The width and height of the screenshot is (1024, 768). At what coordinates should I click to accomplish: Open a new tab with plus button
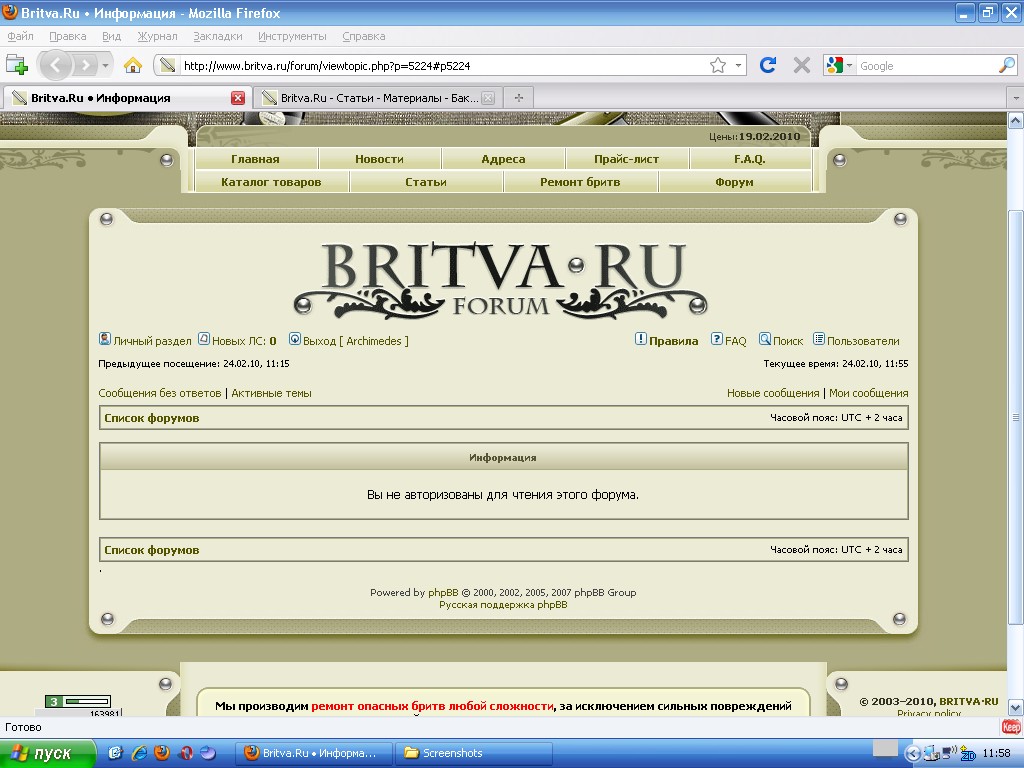(518, 98)
